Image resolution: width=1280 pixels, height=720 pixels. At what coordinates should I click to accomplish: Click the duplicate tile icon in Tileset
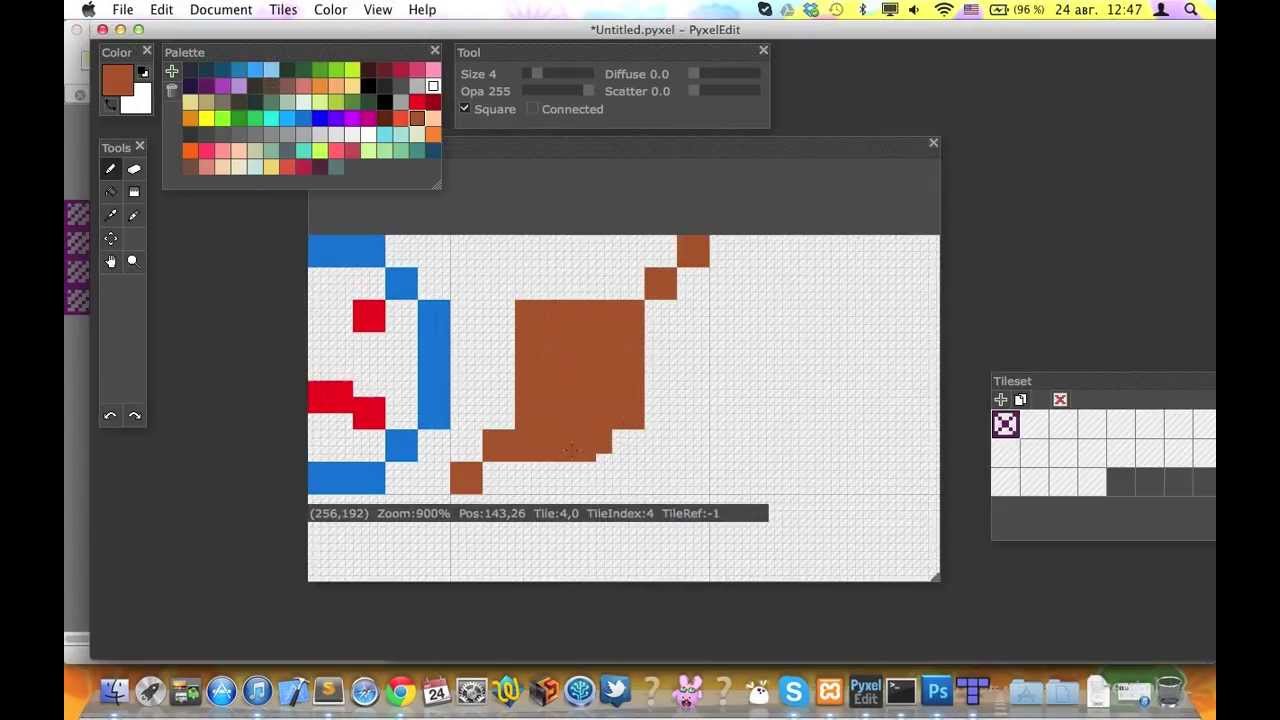point(1020,400)
